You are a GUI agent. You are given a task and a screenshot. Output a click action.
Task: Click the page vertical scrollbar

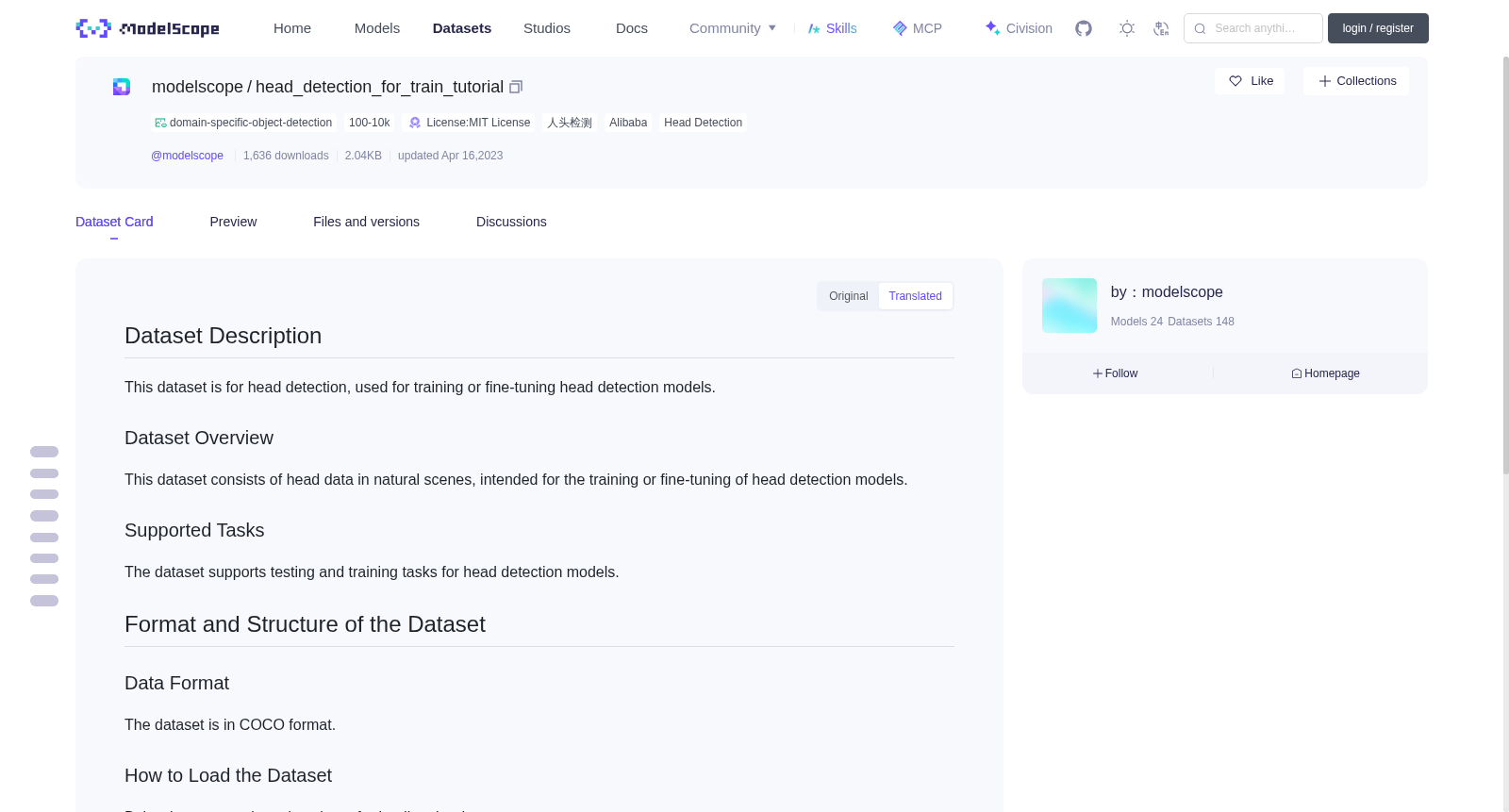click(x=1505, y=264)
